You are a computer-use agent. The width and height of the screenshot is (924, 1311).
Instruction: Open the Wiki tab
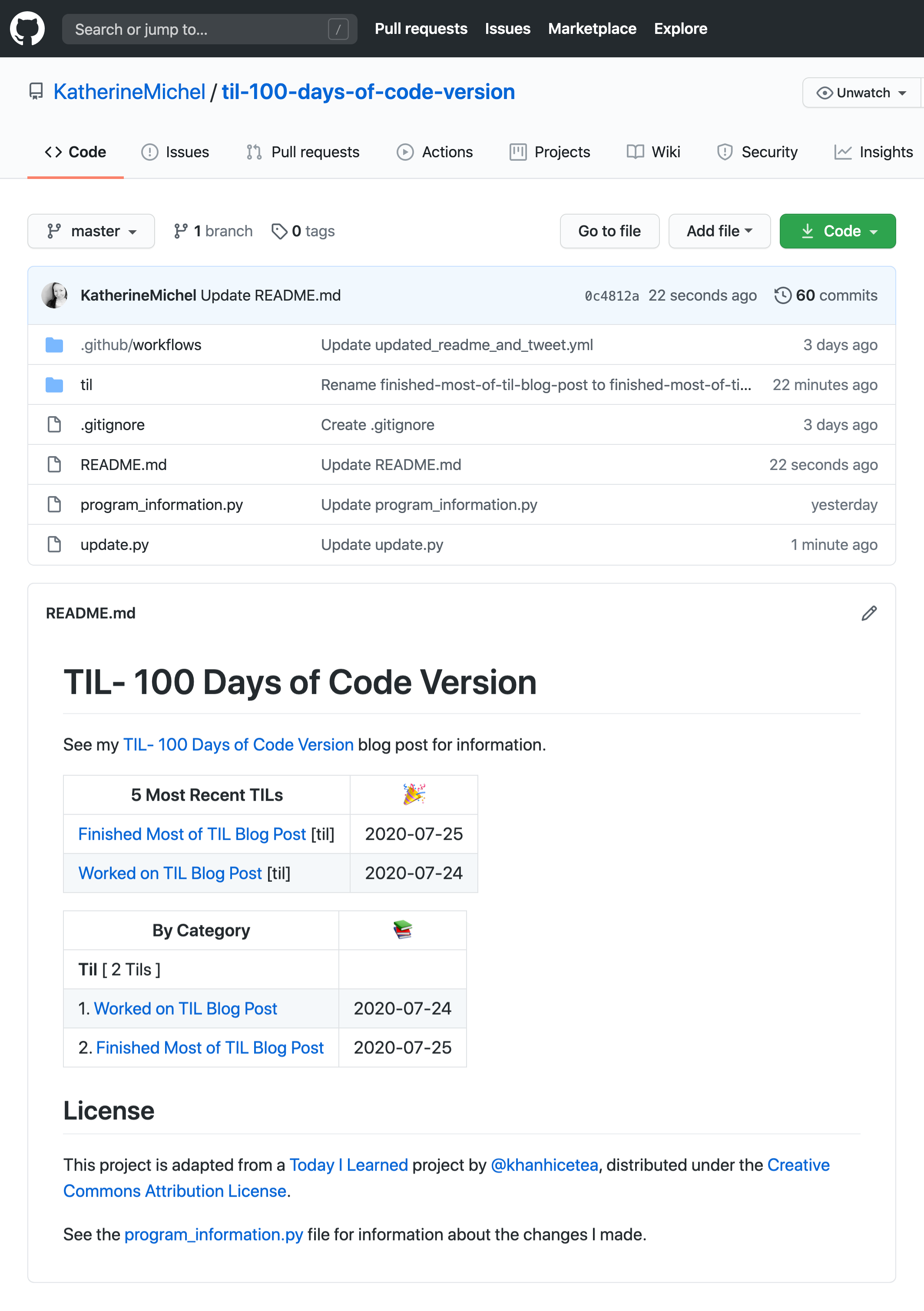[653, 152]
